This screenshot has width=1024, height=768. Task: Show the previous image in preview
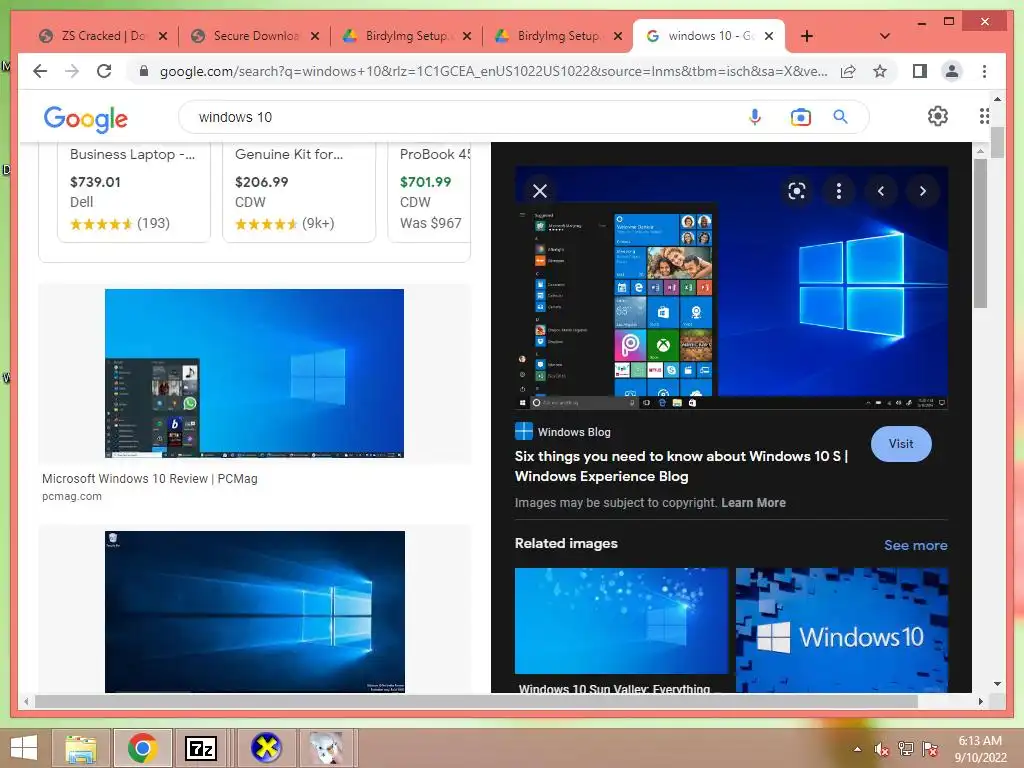pos(880,191)
